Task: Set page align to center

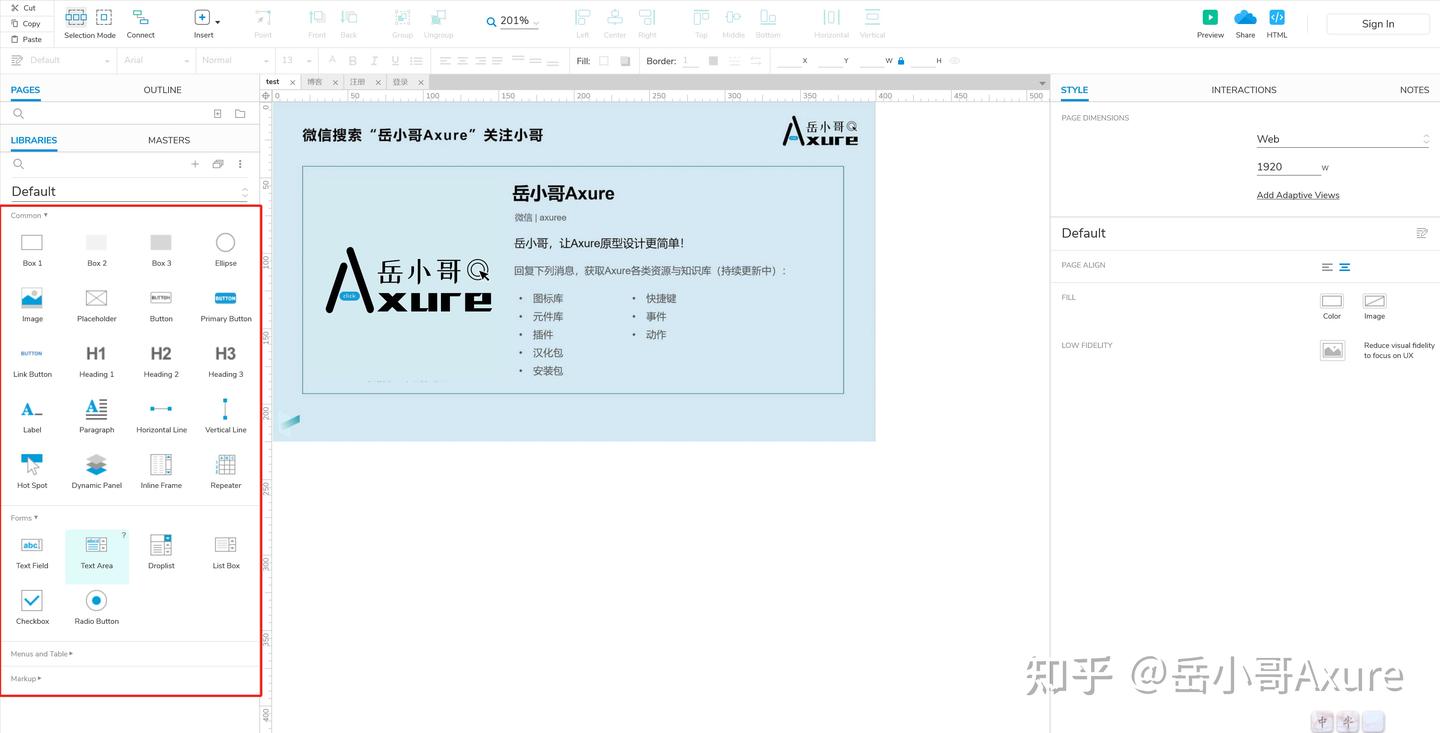Action: coord(1345,267)
